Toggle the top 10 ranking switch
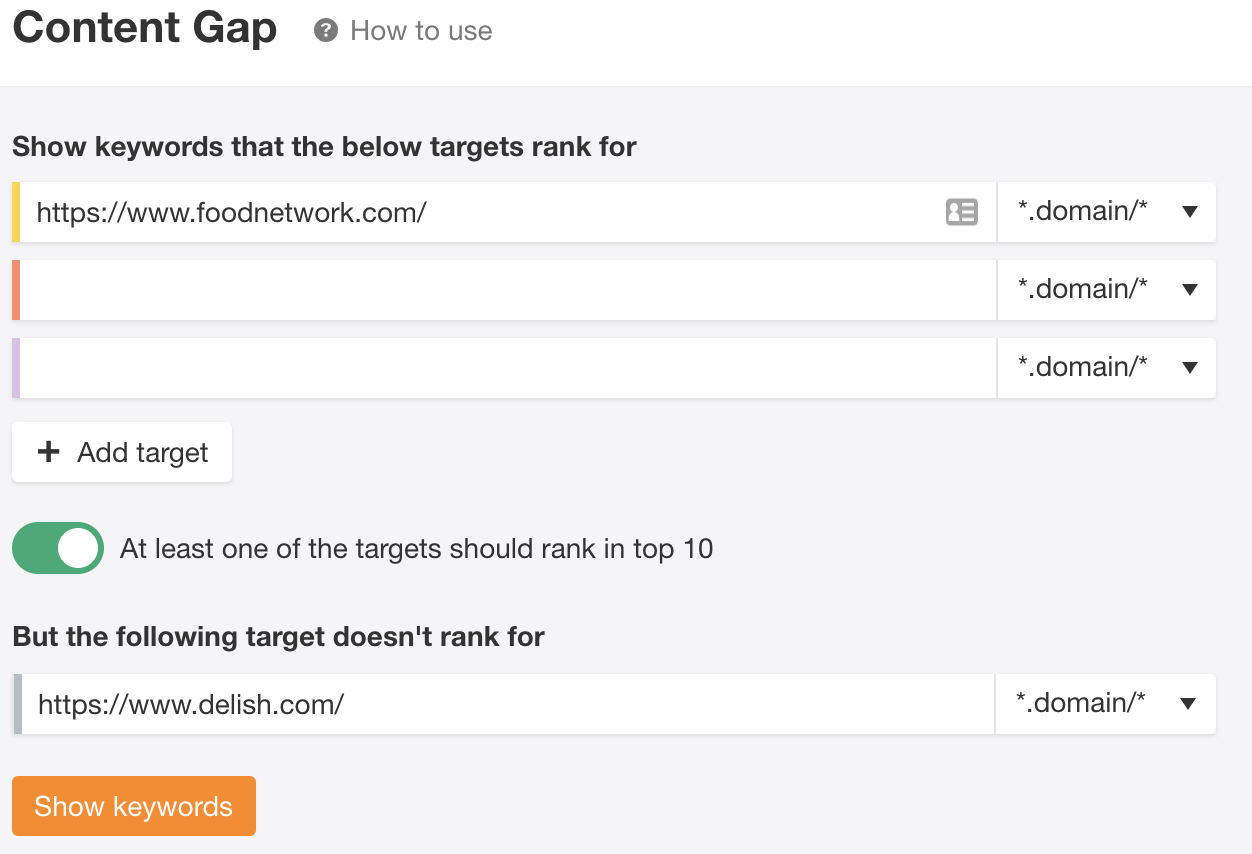 [x=58, y=548]
